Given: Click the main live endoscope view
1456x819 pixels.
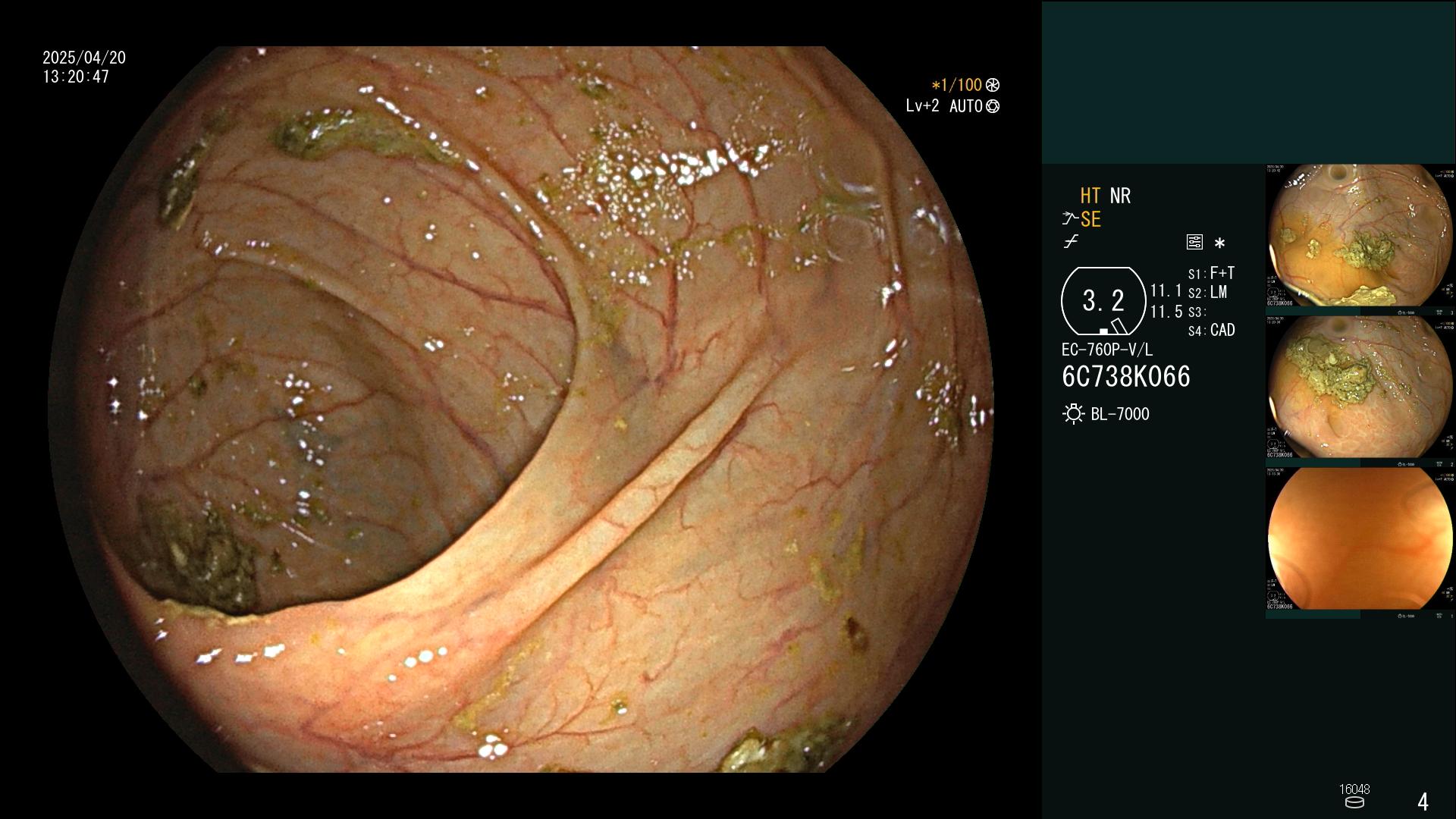Looking at the screenshot, I should [x=522, y=409].
